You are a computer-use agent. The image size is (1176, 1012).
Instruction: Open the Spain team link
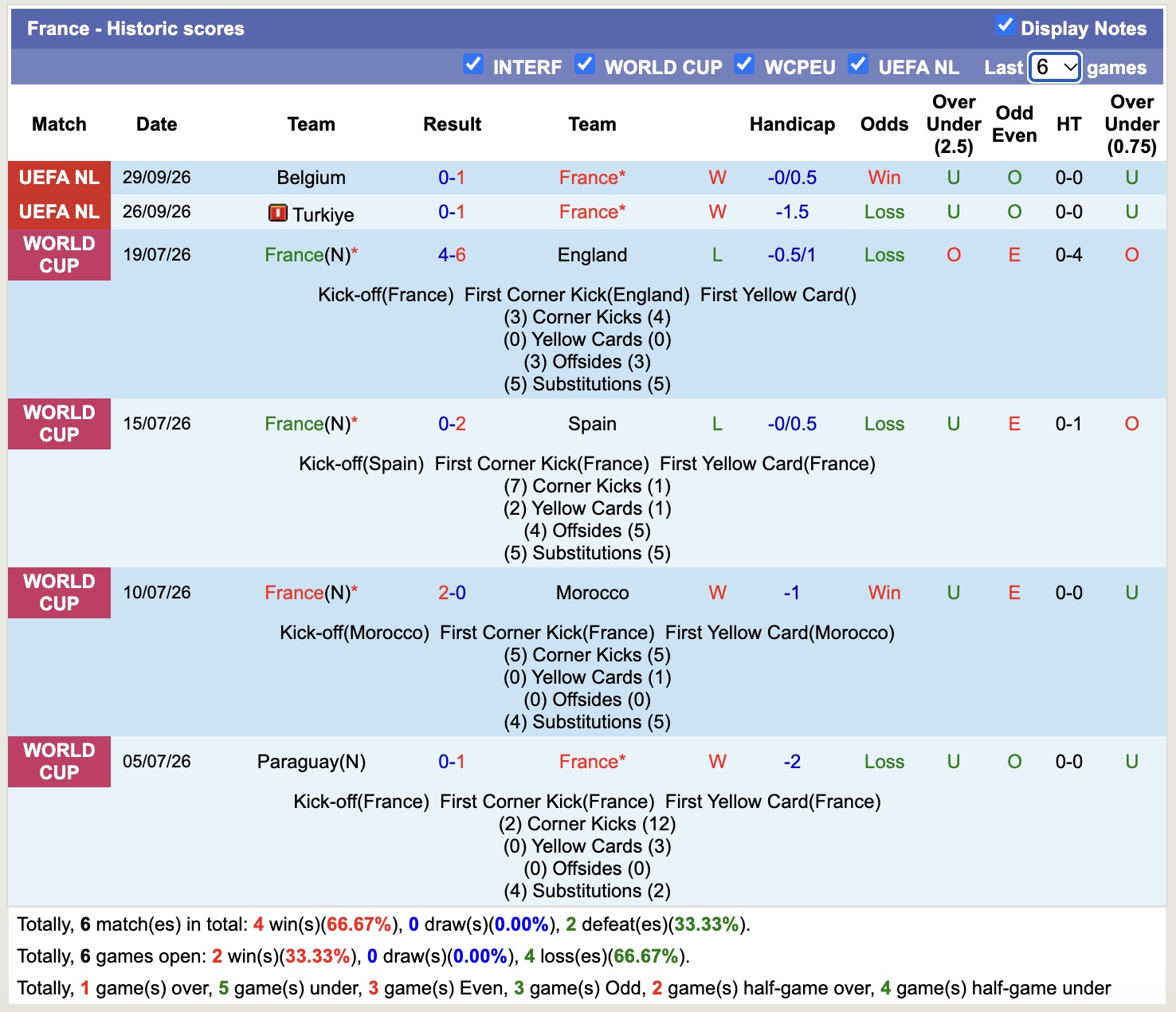coord(592,424)
